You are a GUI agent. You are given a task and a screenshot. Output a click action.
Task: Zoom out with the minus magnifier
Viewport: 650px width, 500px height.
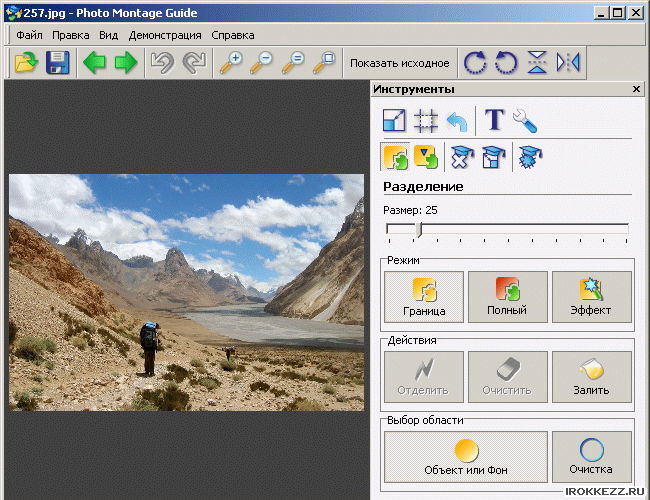[x=261, y=63]
